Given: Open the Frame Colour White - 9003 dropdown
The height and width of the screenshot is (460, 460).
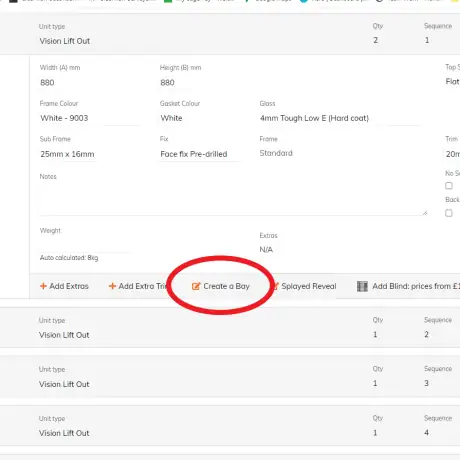Looking at the screenshot, I should click(x=89, y=118).
